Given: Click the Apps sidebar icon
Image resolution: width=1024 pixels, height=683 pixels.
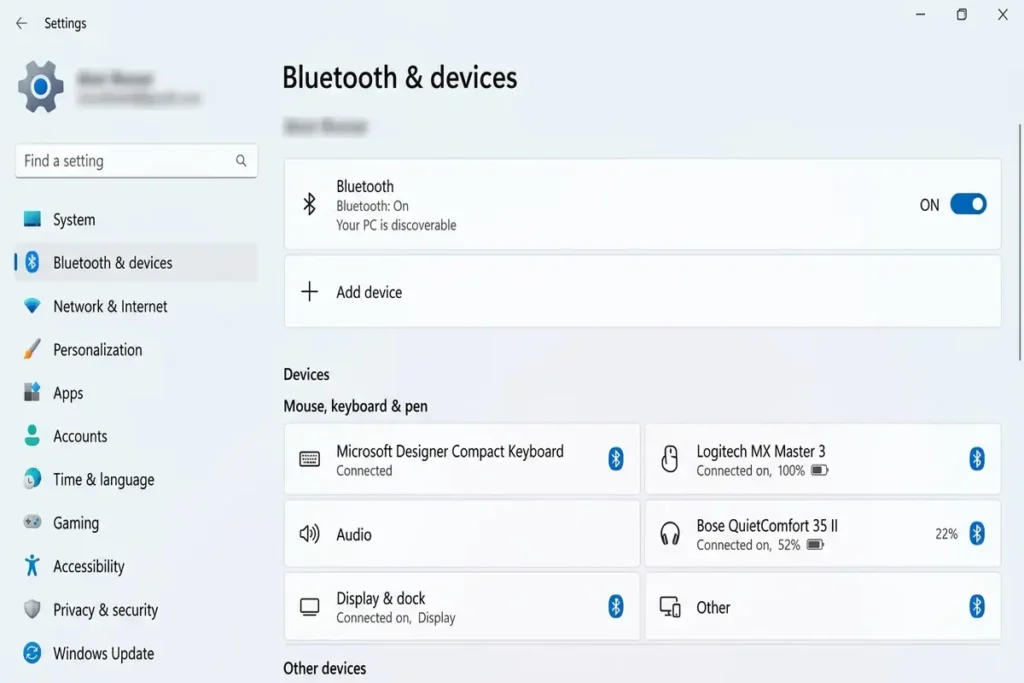Looking at the screenshot, I should [32, 392].
